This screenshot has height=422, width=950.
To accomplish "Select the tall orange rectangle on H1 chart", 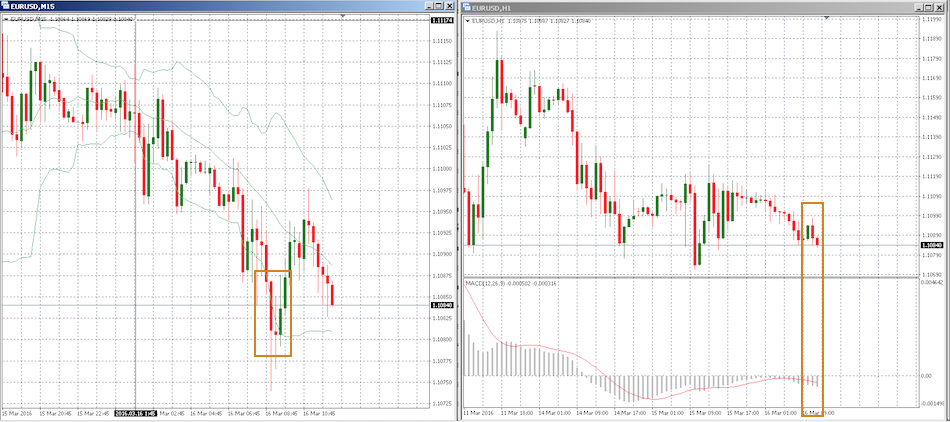I will coord(804,300).
